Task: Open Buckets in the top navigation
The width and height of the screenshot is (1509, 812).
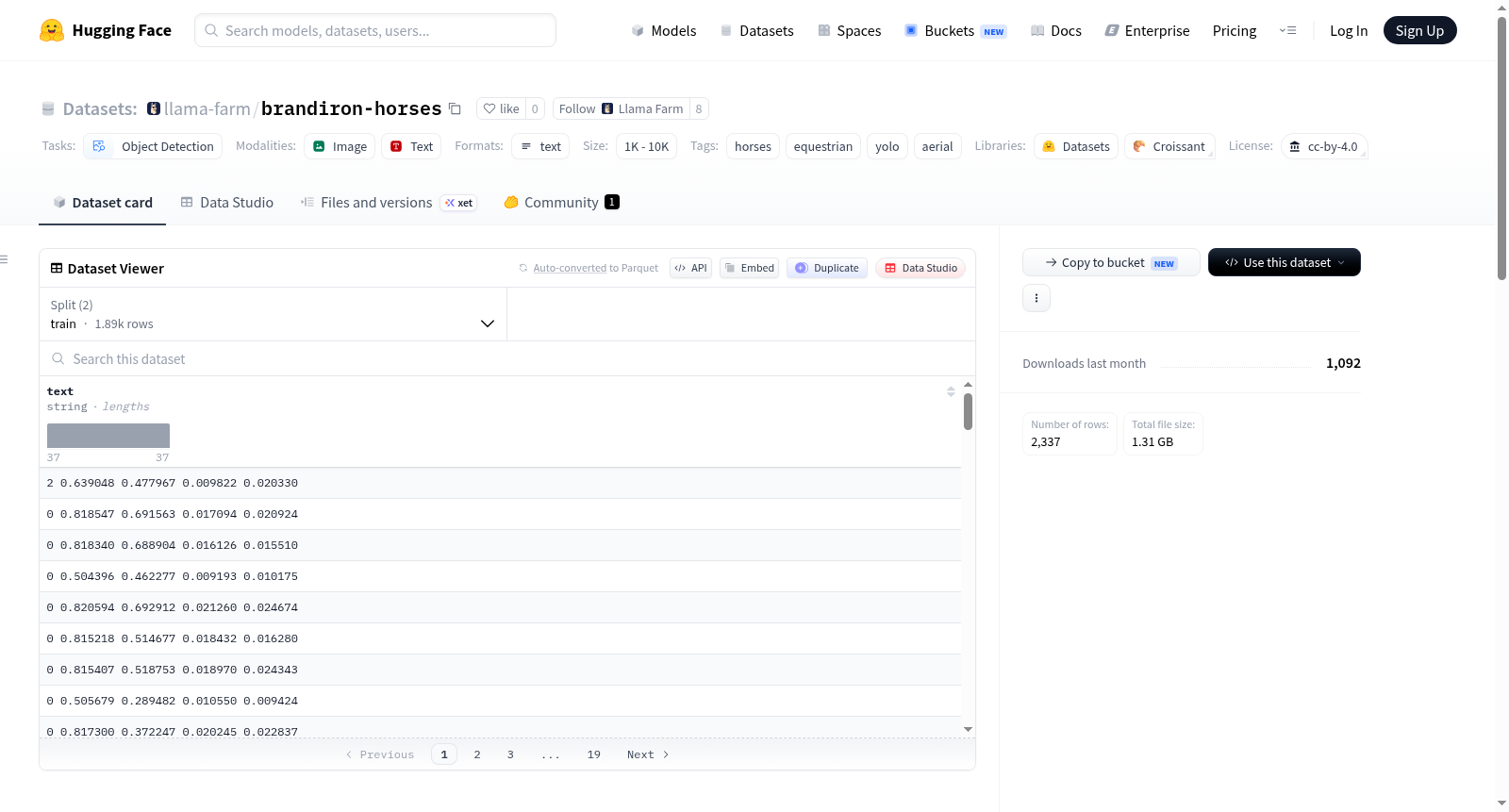Action: (x=955, y=30)
